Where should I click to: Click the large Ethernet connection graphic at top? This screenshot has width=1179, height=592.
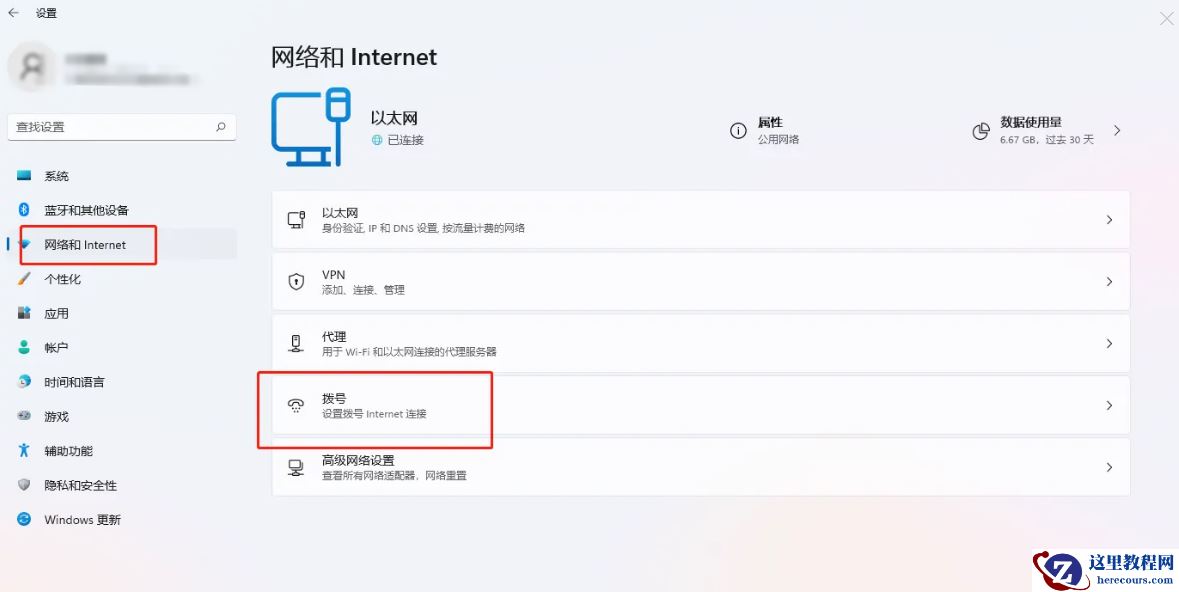coord(312,125)
